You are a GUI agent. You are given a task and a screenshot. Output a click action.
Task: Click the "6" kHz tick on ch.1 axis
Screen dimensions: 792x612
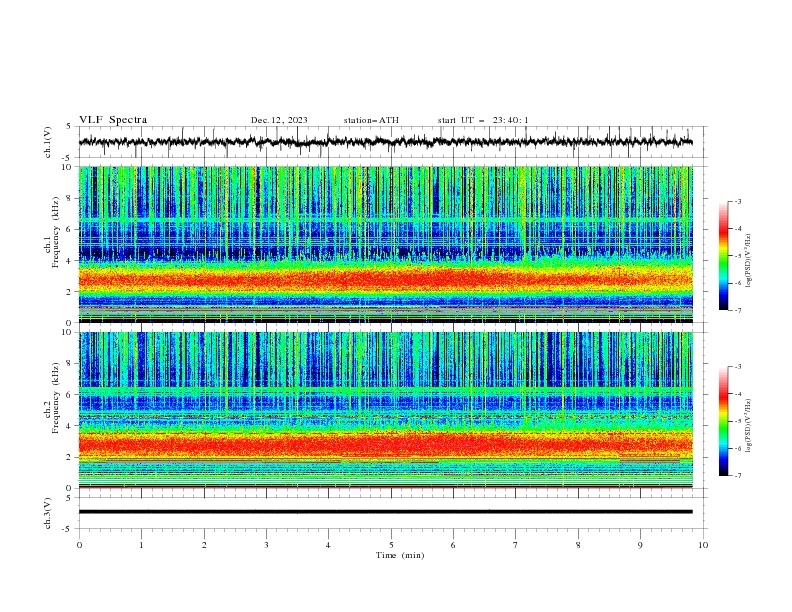69,229
